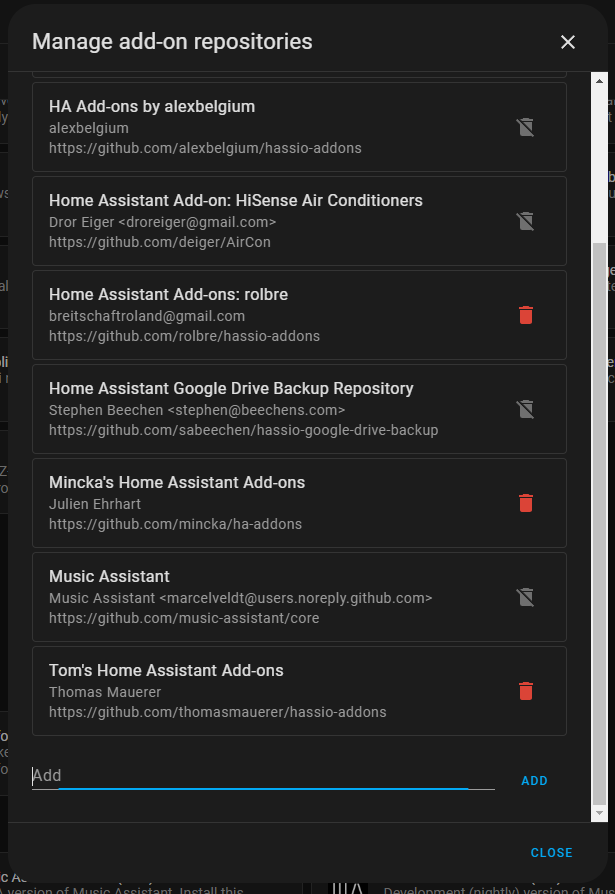Click the sabeechen/hassio-google-drive-backup URL
Image resolution: width=615 pixels, height=894 pixels.
243,430
